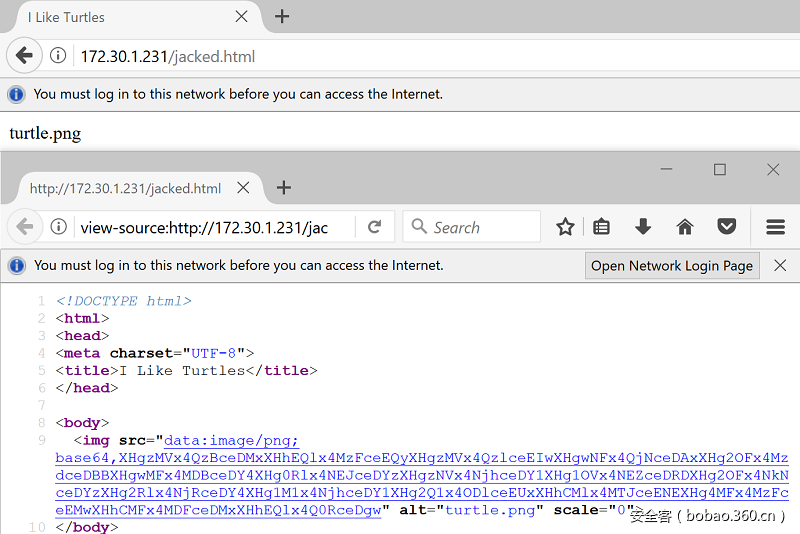Close the I Like Turtles tab
The width and height of the screenshot is (800, 534).
pyautogui.click(x=241, y=17)
